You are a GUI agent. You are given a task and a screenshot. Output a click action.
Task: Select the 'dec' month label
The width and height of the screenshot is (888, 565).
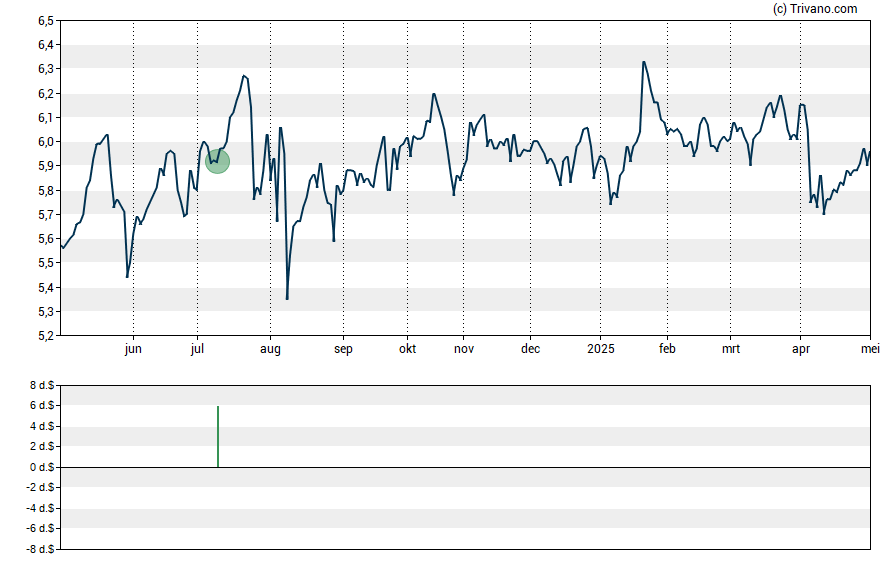531,349
